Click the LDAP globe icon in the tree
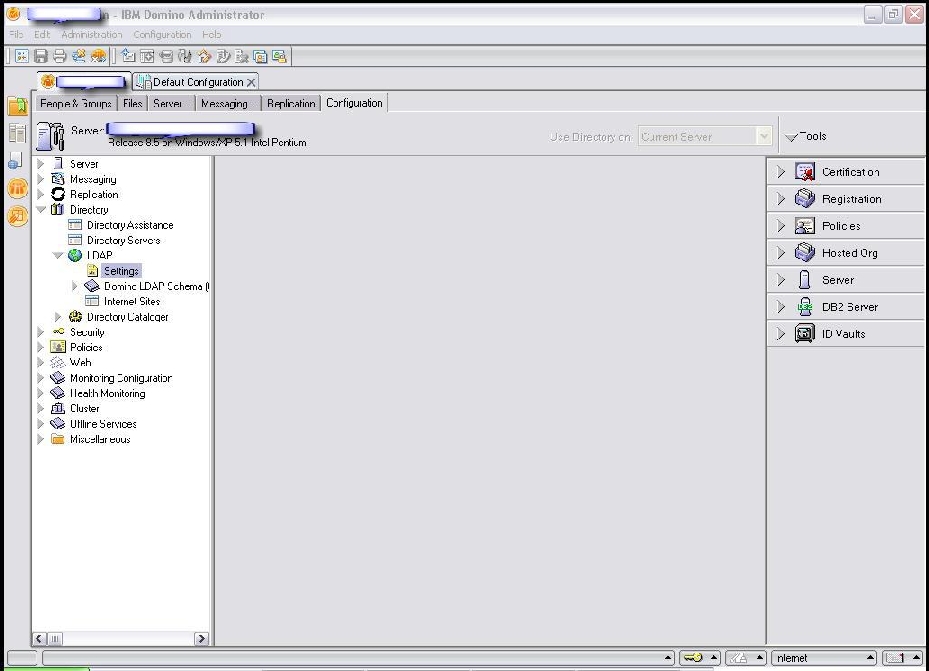The image size is (929, 671). [75, 255]
